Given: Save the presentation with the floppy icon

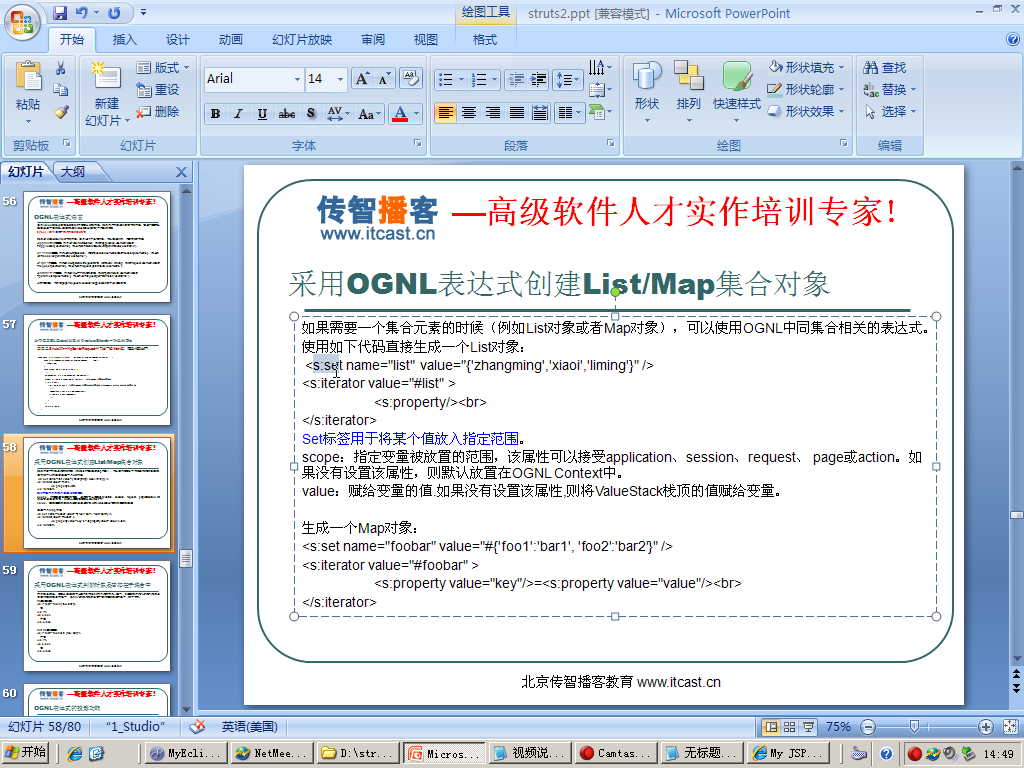Looking at the screenshot, I should (60, 12).
